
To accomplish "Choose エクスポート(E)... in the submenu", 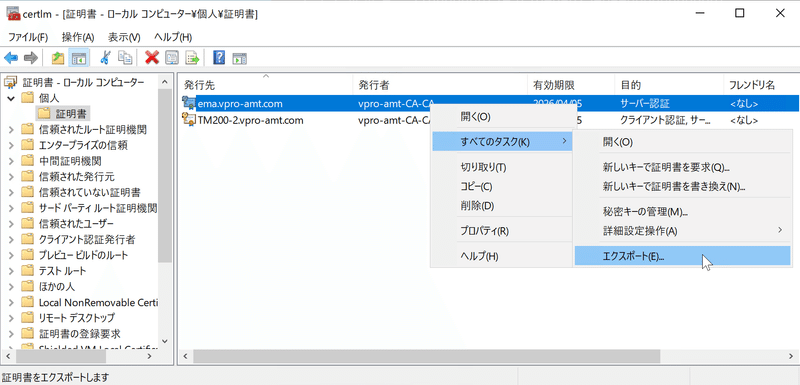I will [682, 256].
